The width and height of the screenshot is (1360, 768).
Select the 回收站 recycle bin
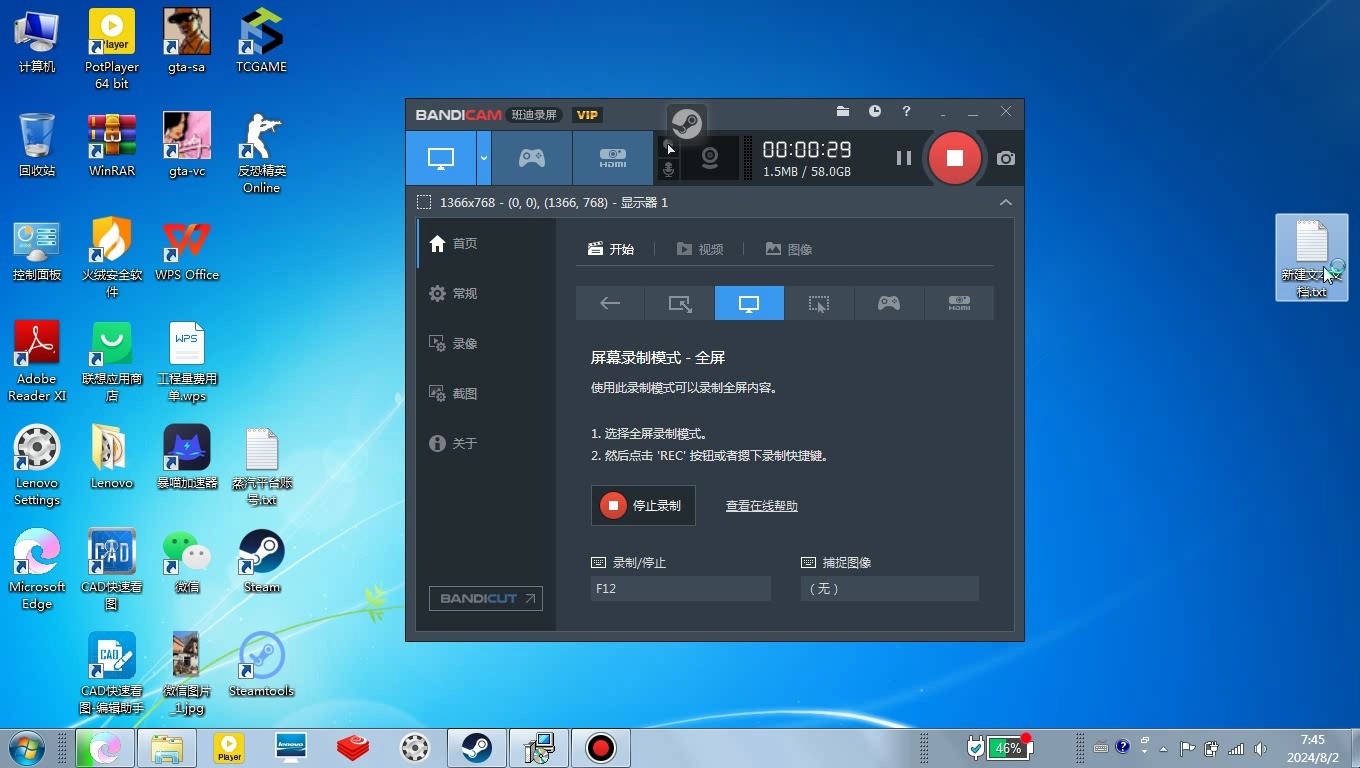click(37, 145)
